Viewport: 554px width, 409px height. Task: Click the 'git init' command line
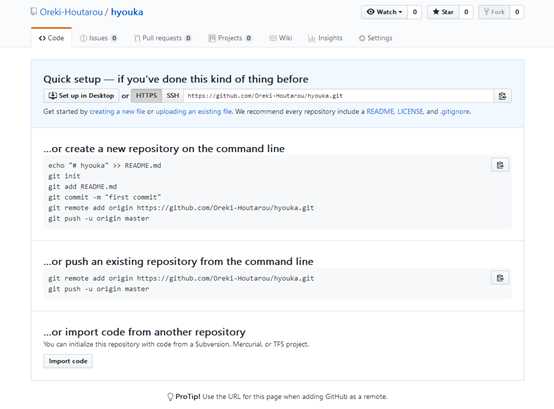(64, 176)
